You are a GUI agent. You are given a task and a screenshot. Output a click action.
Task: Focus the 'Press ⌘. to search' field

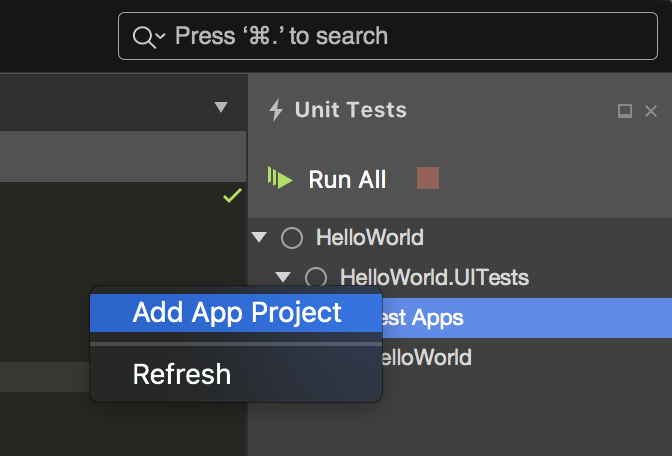coord(388,36)
